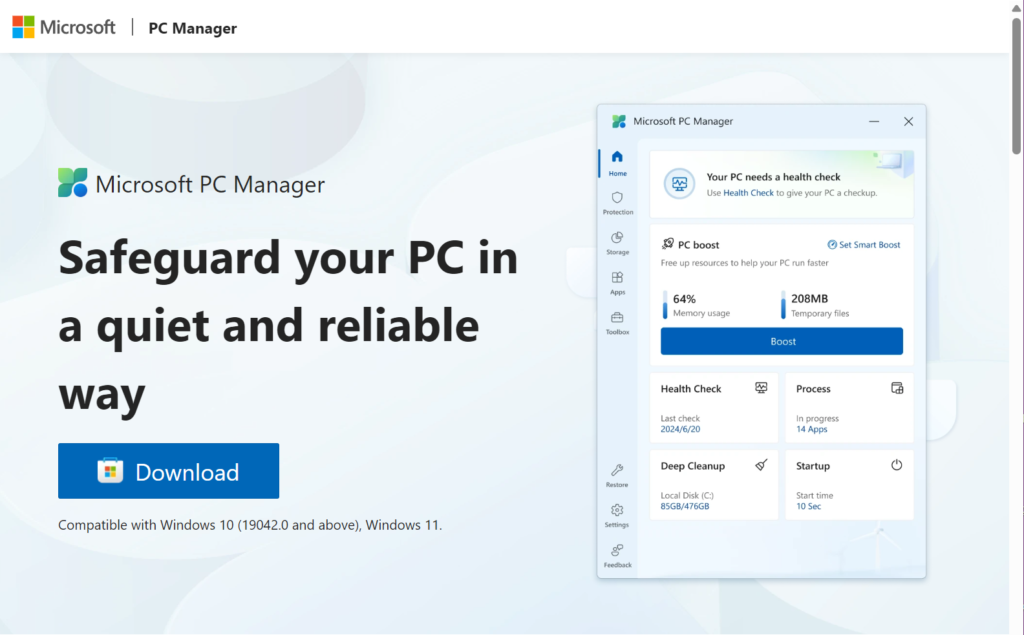Viewport: 1024px width, 635px height.
Task: Click the 85GB/476GB local disk value
Action: point(684,506)
